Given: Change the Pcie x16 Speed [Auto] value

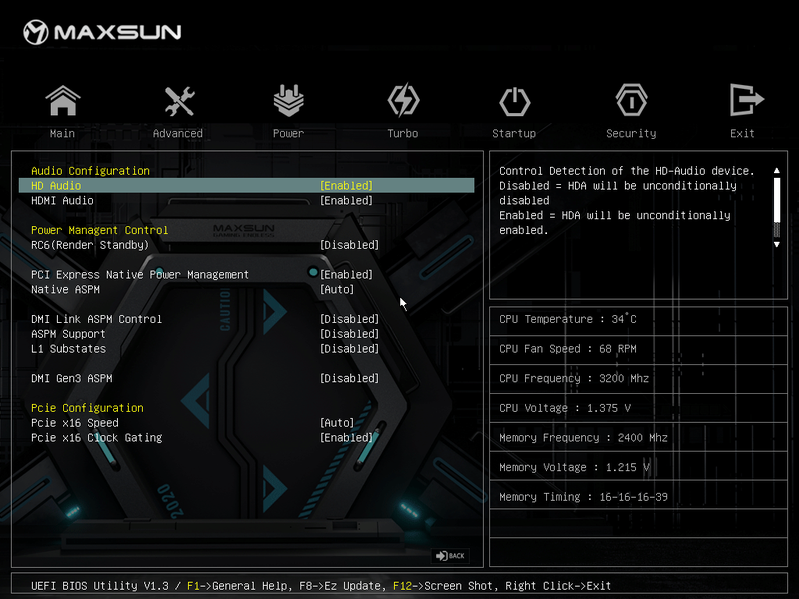Looking at the screenshot, I should (x=337, y=423).
